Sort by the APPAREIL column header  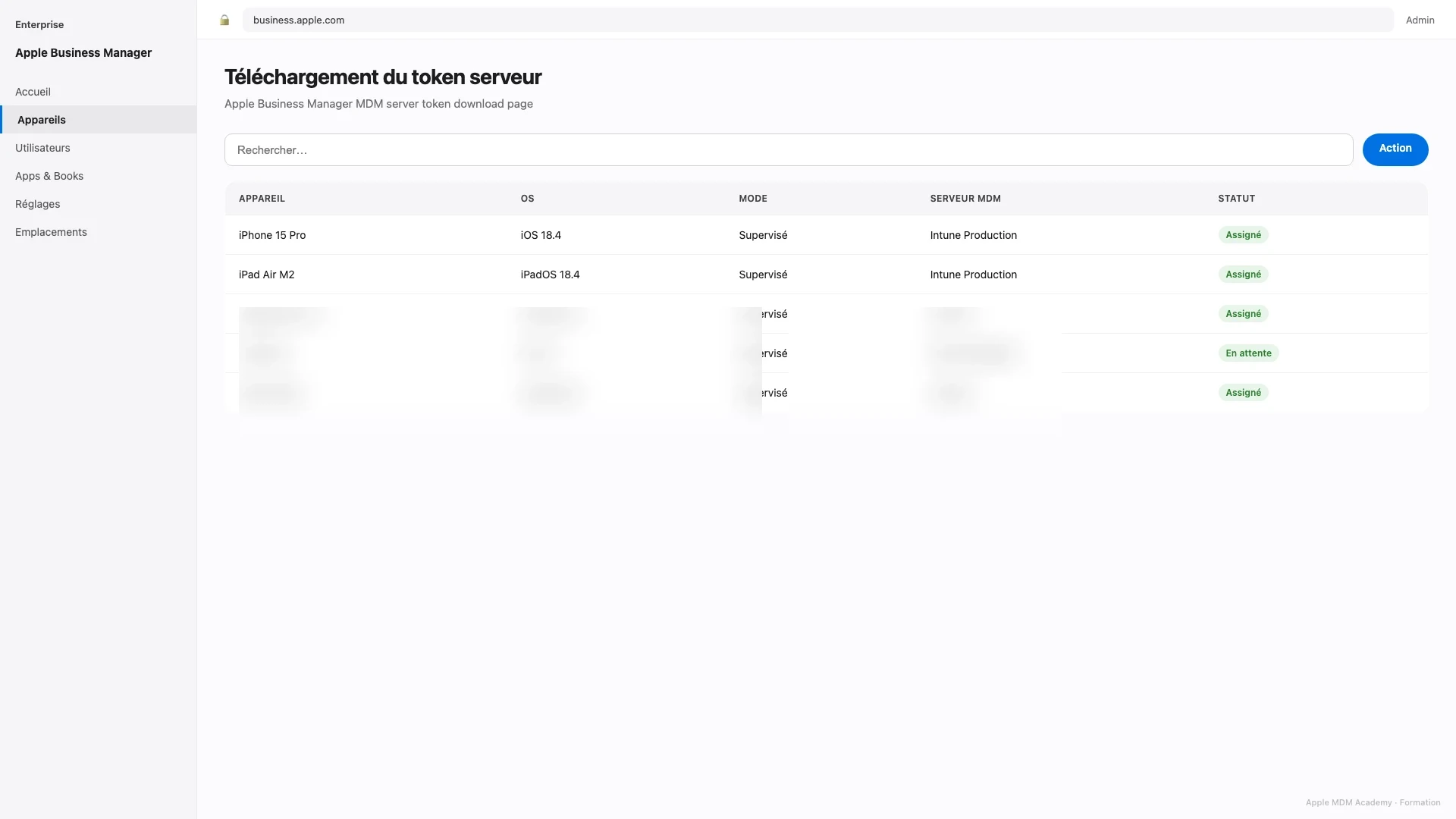[262, 199]
